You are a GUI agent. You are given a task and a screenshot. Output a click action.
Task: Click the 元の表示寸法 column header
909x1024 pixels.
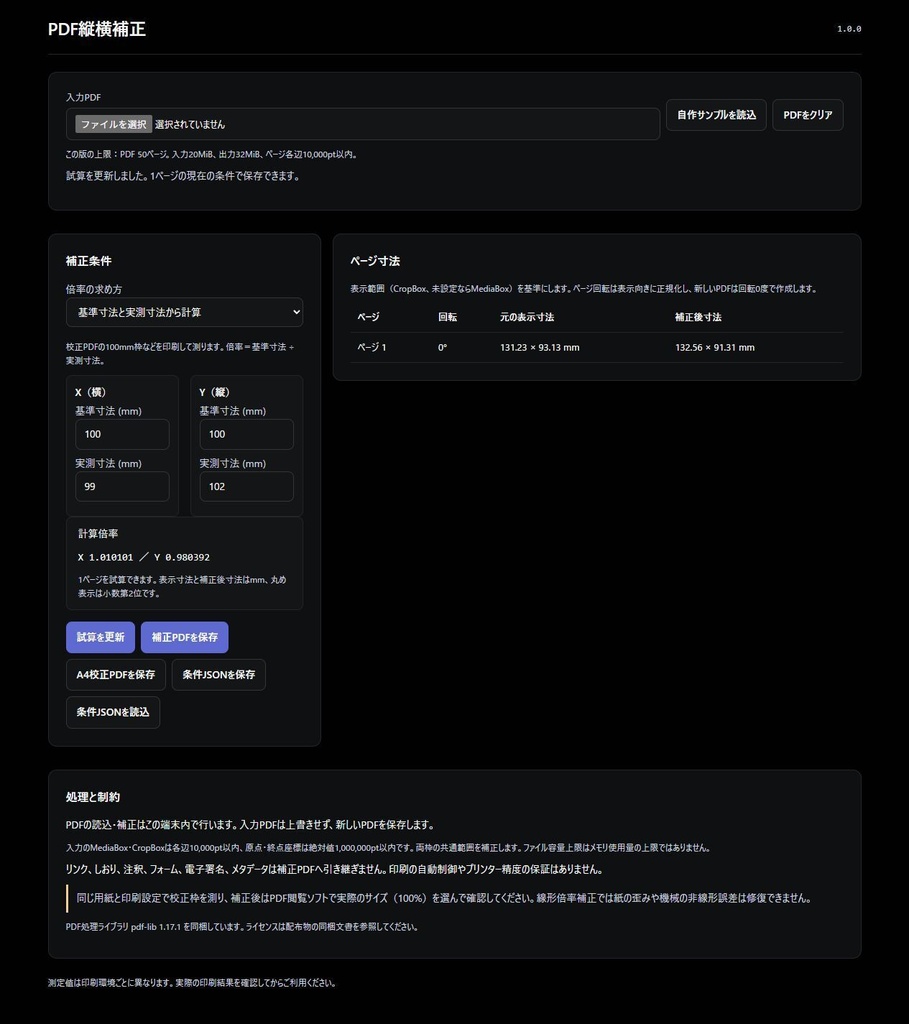click(x=527, y=317)
